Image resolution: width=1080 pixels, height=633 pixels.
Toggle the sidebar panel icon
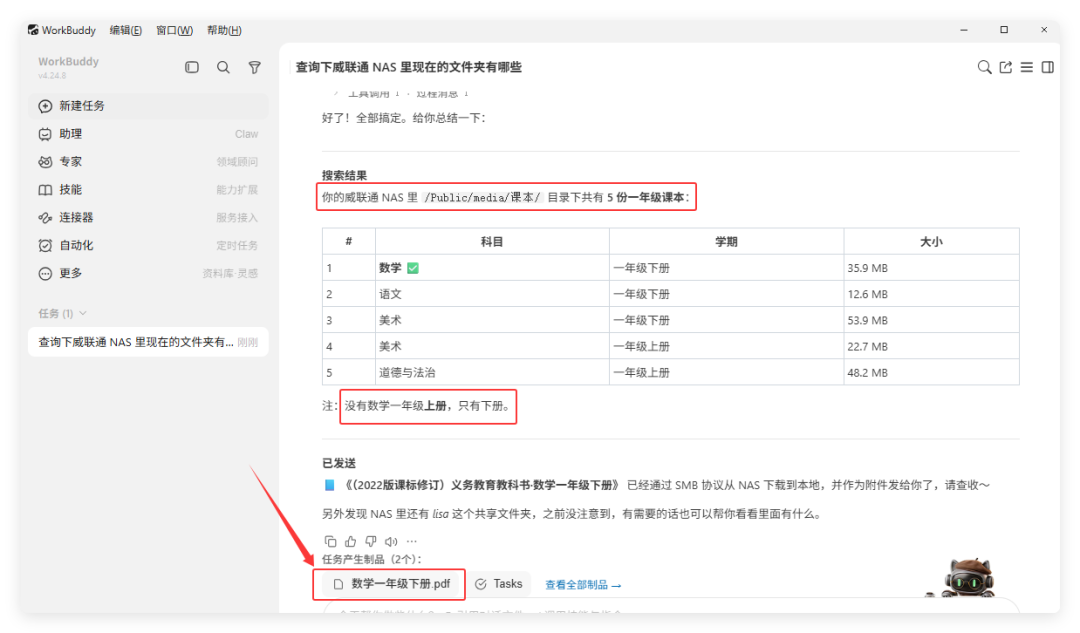[192, 67]
